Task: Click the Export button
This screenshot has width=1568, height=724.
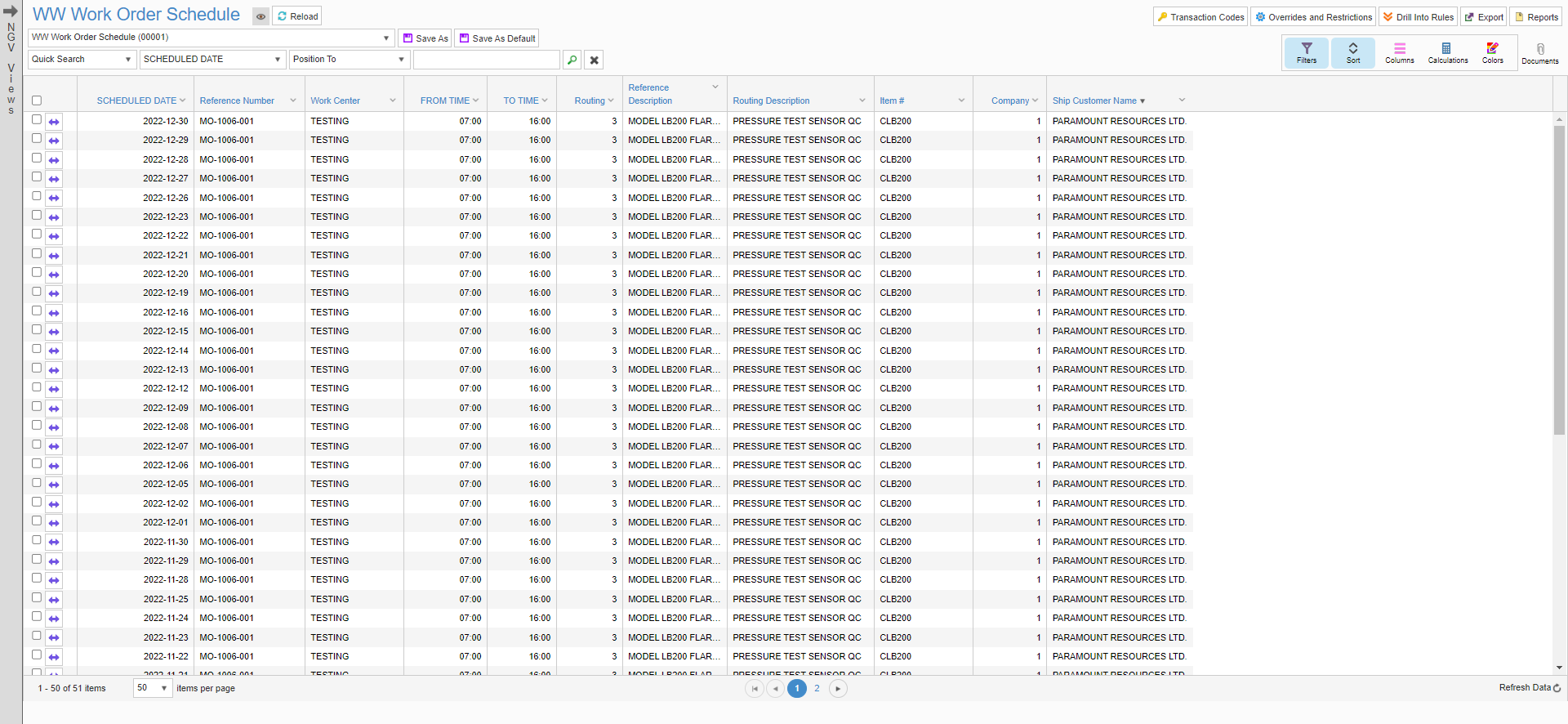Action: tap(1484, 17)
